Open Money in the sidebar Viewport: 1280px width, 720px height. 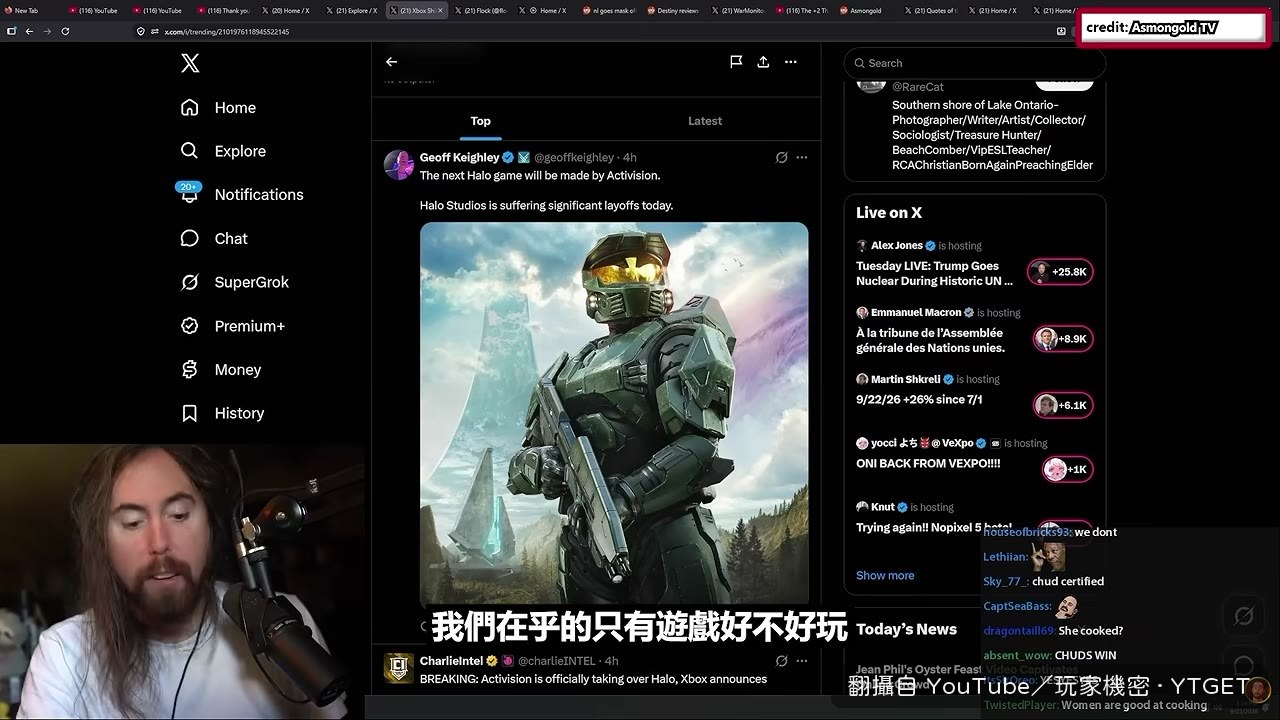220,370
